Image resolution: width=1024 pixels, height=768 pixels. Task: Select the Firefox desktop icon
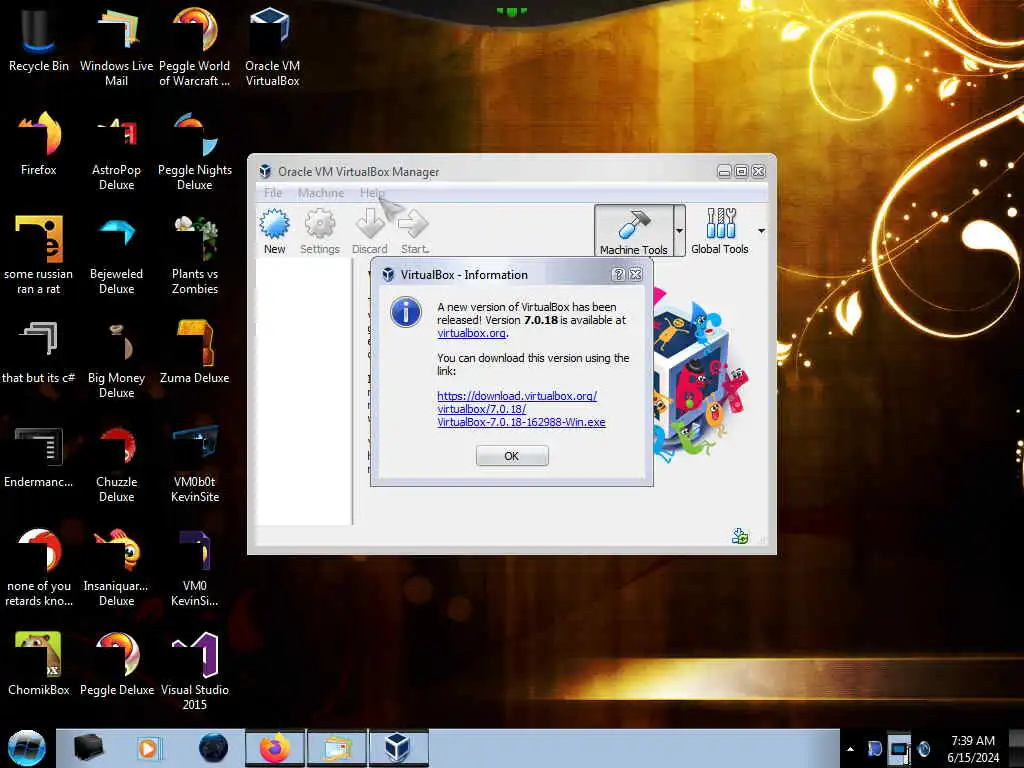(39, 144)
